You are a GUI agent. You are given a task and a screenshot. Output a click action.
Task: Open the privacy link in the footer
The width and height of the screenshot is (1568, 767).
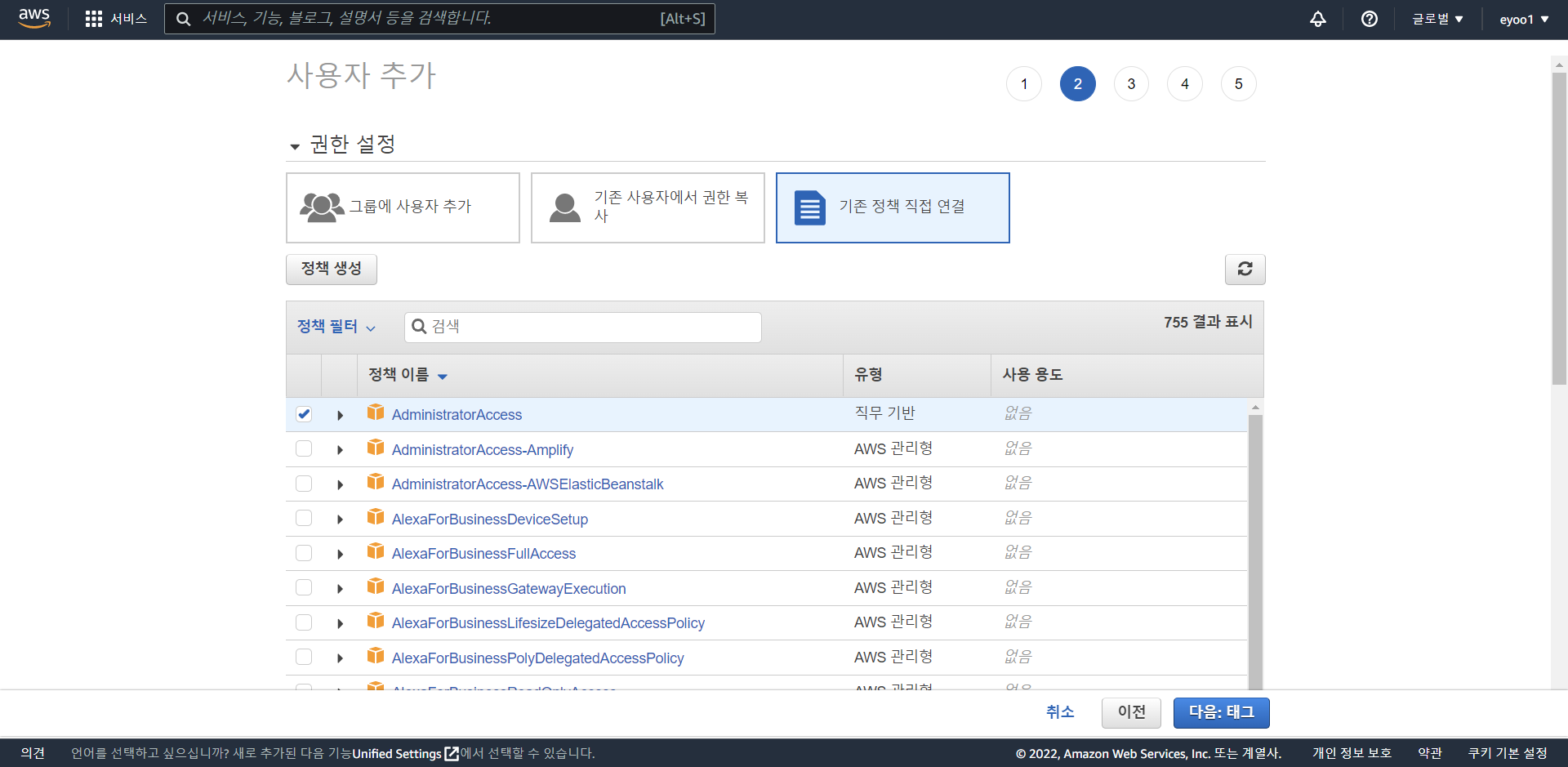[x=1352, y=753]
